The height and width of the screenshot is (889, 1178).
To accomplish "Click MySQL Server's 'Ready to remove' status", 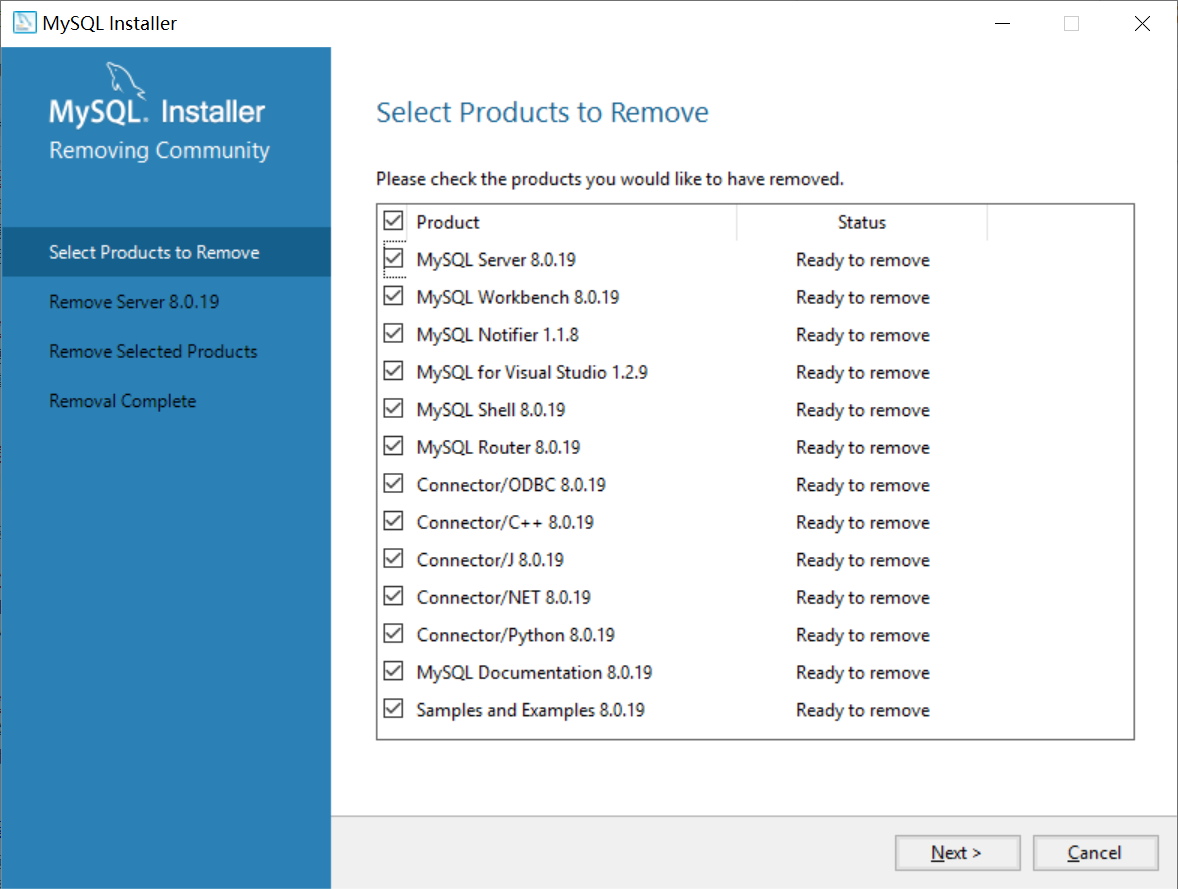I will point(862,260).
